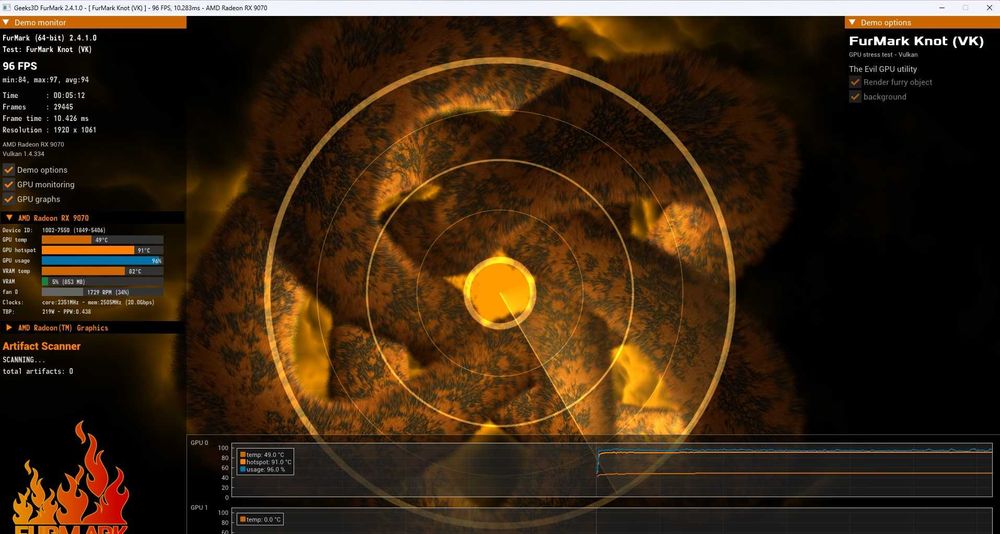Click The Evil GPU utility text
Viewport: 1000px width, 534px height.
[883, 69]
